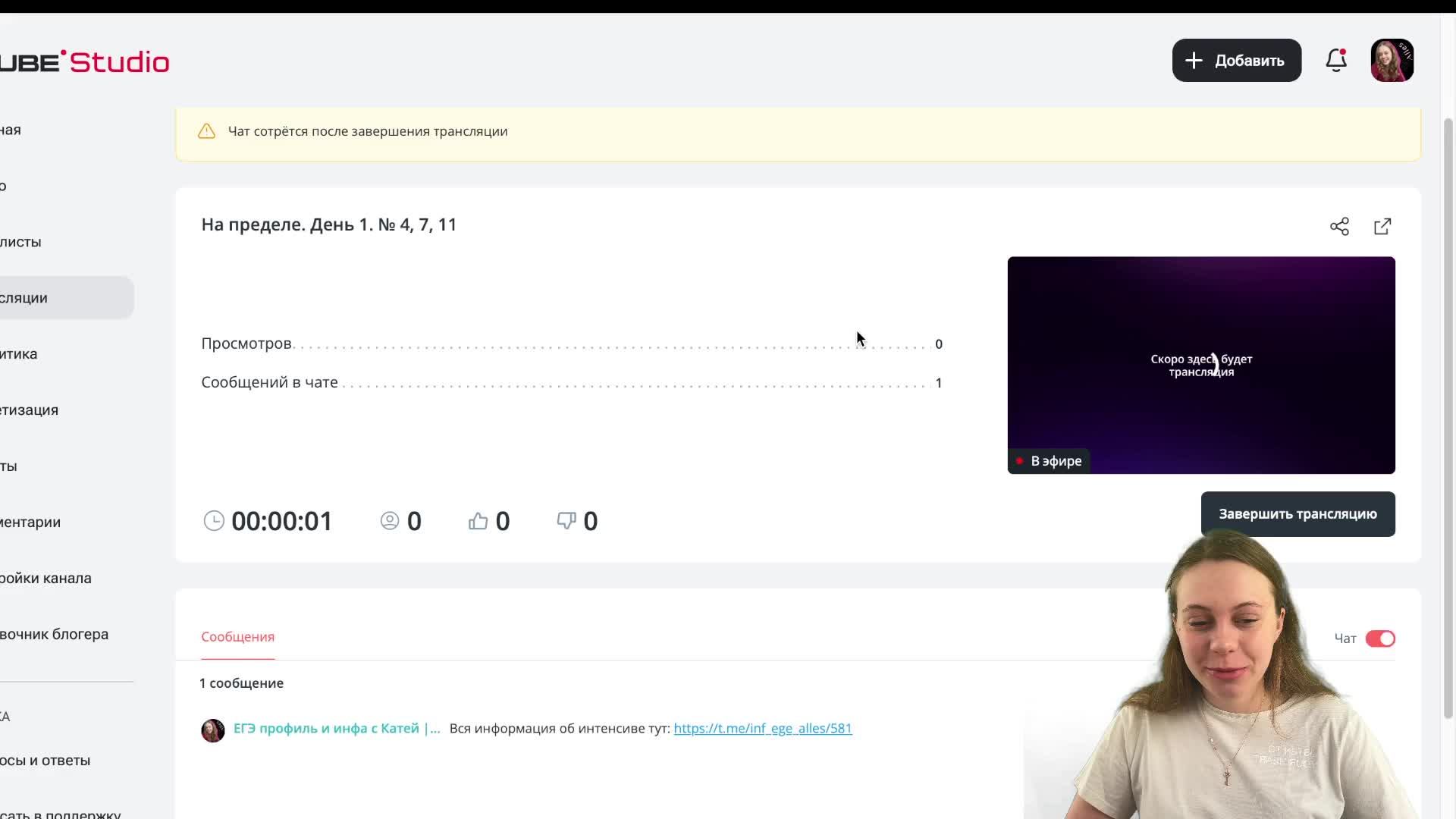1456x819 pixels.
Task: Click Завершить трансляцию button
Action: point(1298,514)
